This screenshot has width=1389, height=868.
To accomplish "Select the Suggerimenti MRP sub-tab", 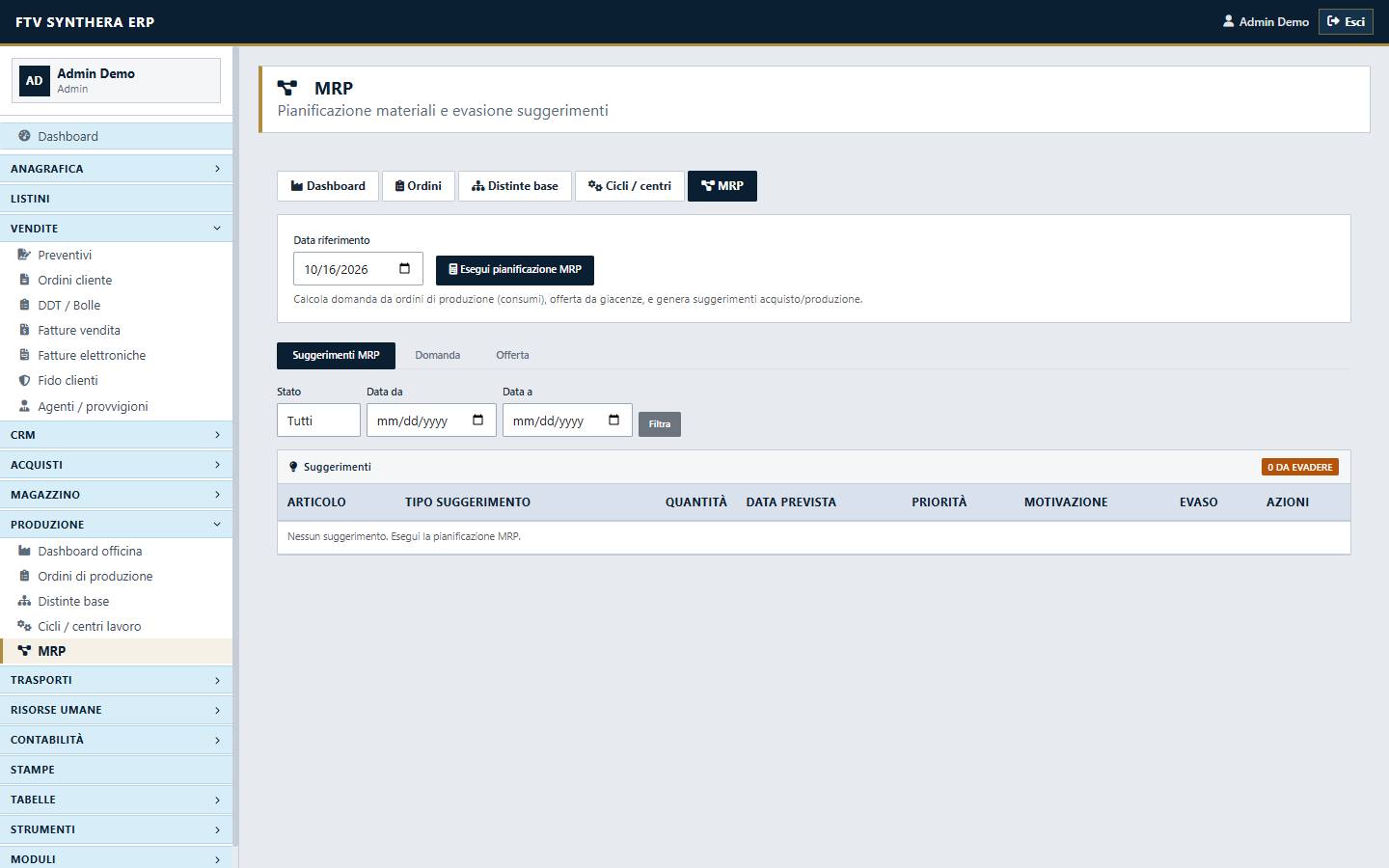I will [x=336, y=355].
